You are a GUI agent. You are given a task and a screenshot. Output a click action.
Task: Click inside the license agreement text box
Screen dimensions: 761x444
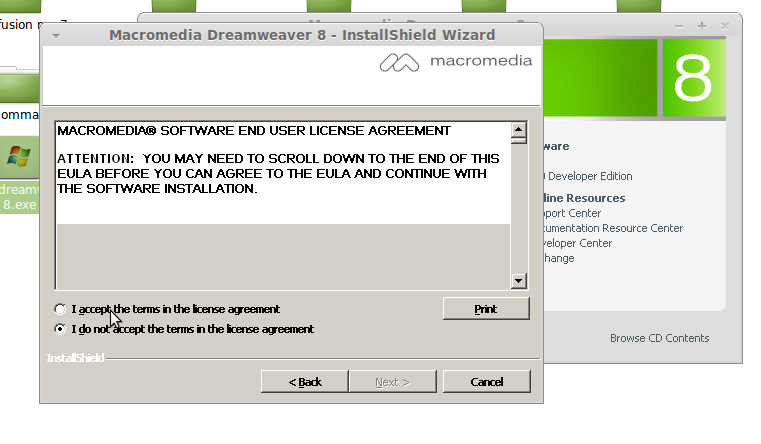tap(283, 205)
